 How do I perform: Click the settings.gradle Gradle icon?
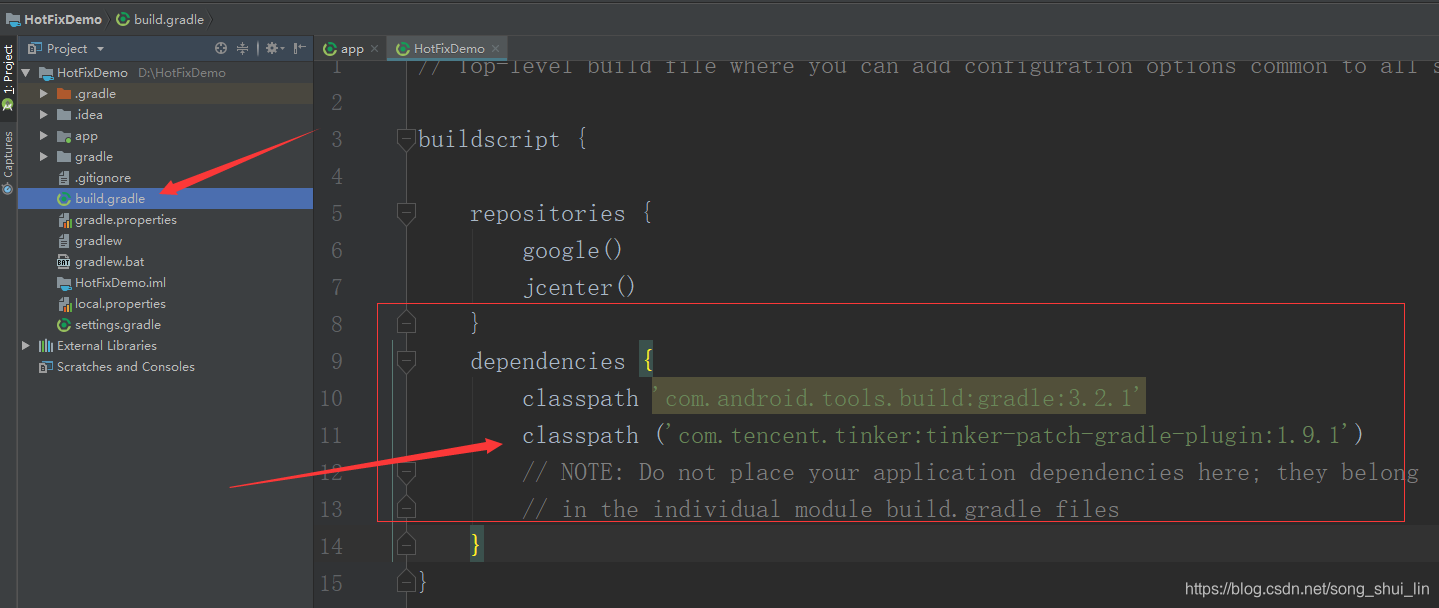pyautogui.click(x=64, y=325)
